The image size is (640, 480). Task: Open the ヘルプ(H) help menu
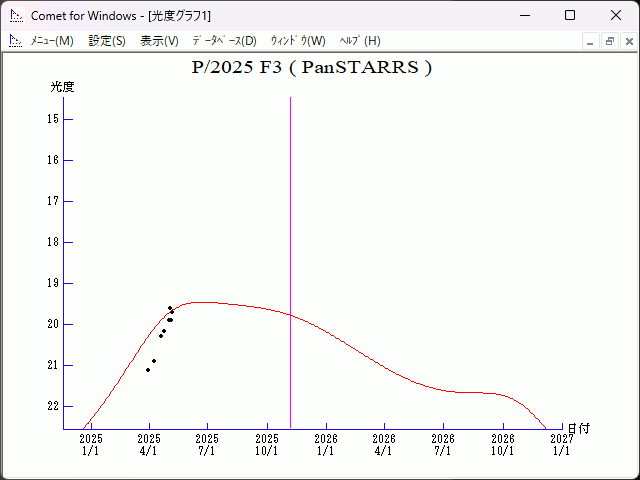point(360,41)
